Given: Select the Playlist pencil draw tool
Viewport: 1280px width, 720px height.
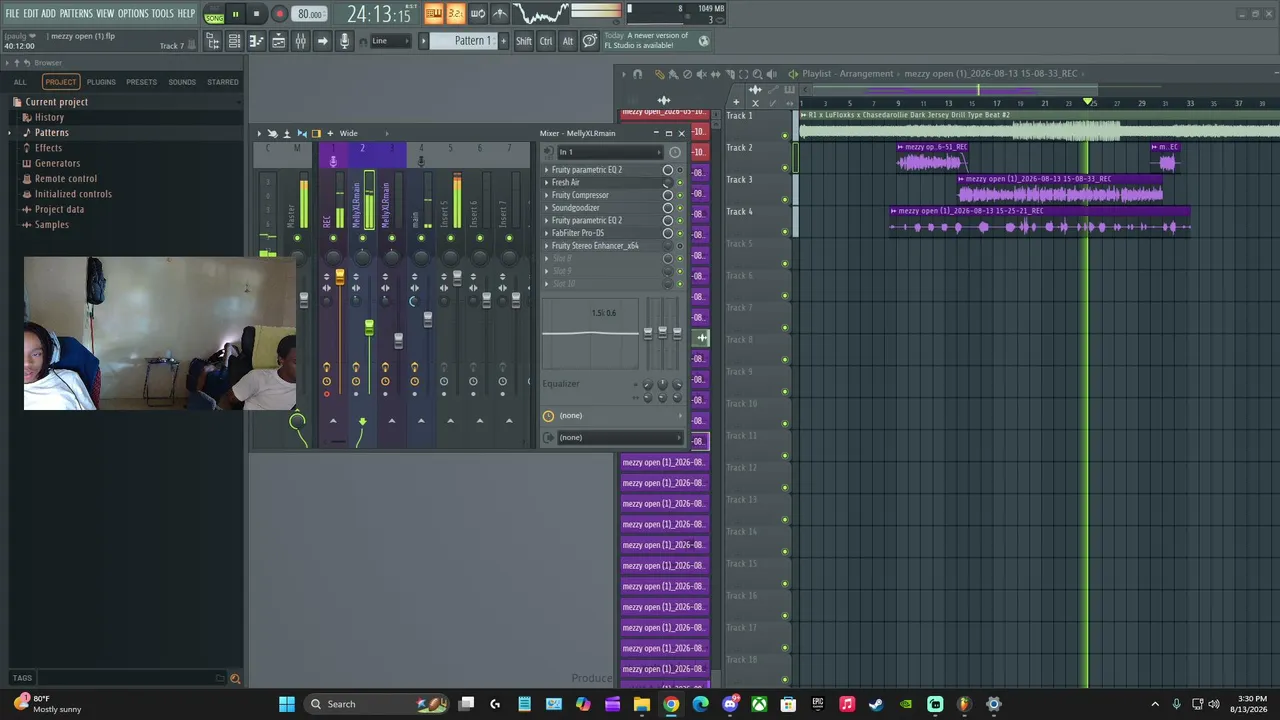Looking at the screenshot, I should pyautogui.click(x=659, y=74).
